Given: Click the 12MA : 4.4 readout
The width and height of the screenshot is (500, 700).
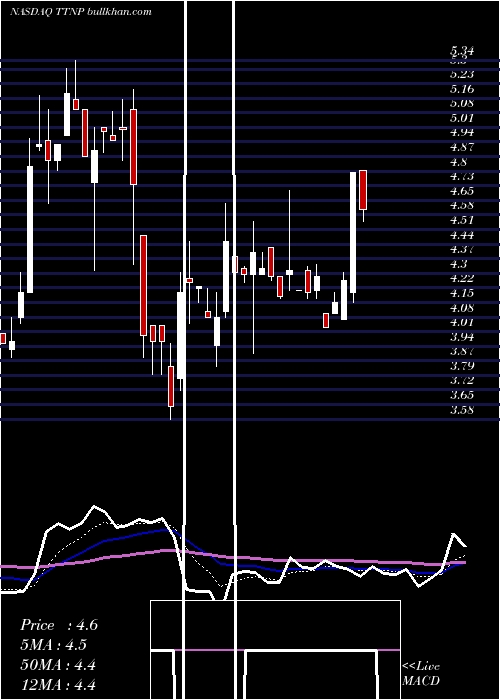Looking at the screenshot, I should (58, 684).
